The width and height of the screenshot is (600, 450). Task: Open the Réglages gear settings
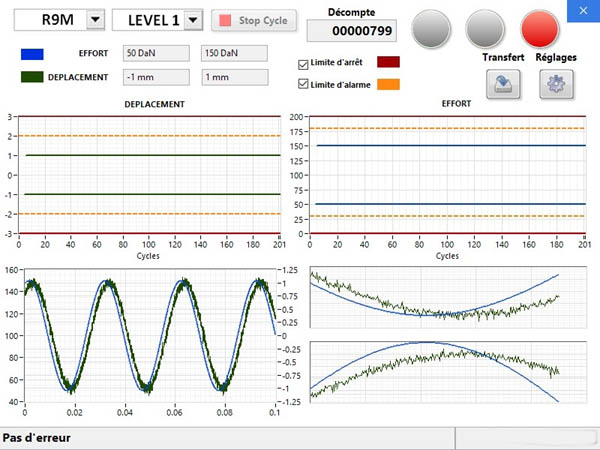[x=554, y=85]
